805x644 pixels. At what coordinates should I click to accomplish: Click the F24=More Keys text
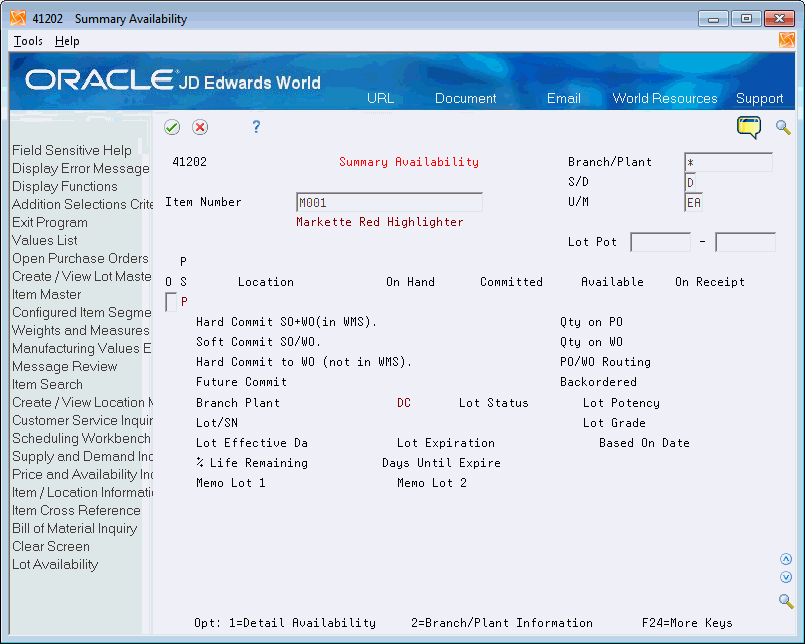click(687, 623)
